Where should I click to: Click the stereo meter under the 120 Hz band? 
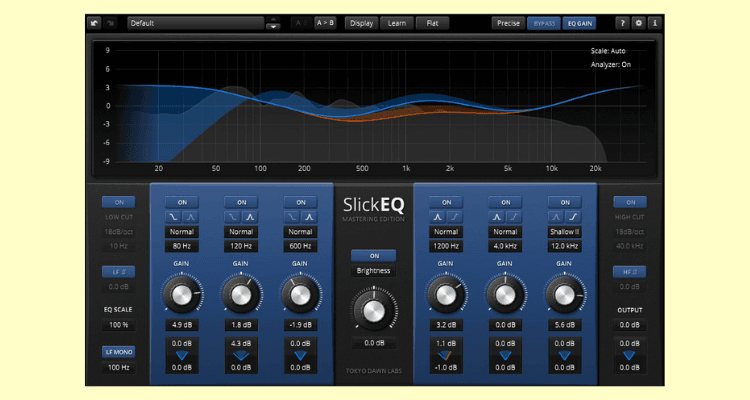241,356
